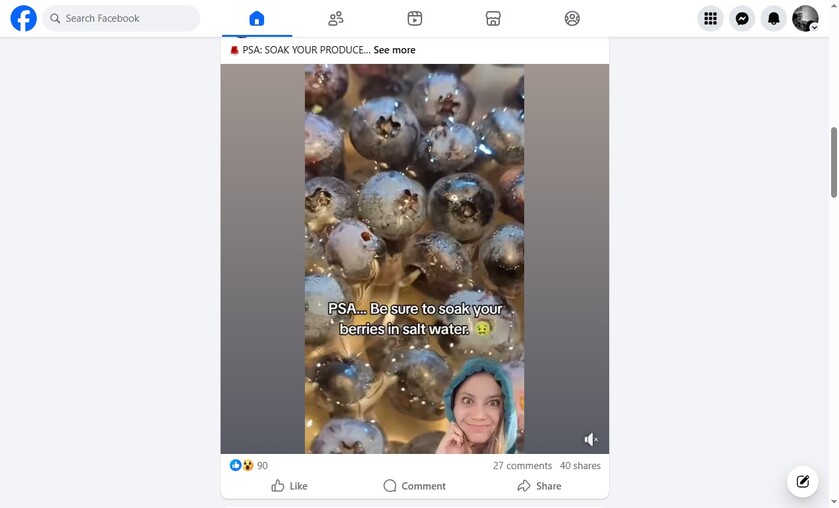
Task: Click the new message compose icon
Action: click(x=802, y=481)
